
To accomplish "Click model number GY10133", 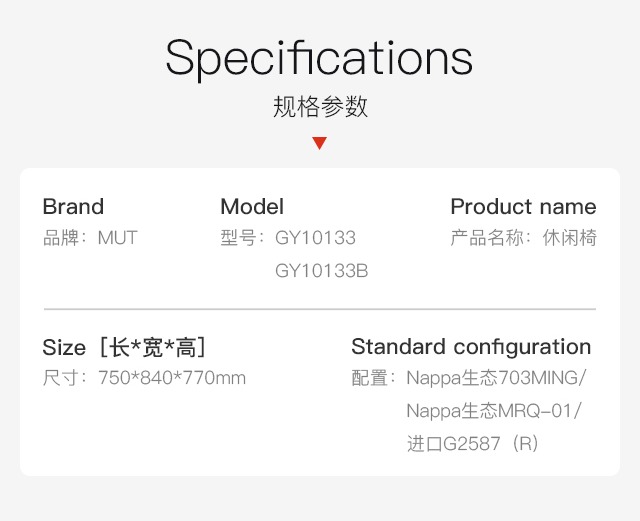I will (x=316, y=238).
